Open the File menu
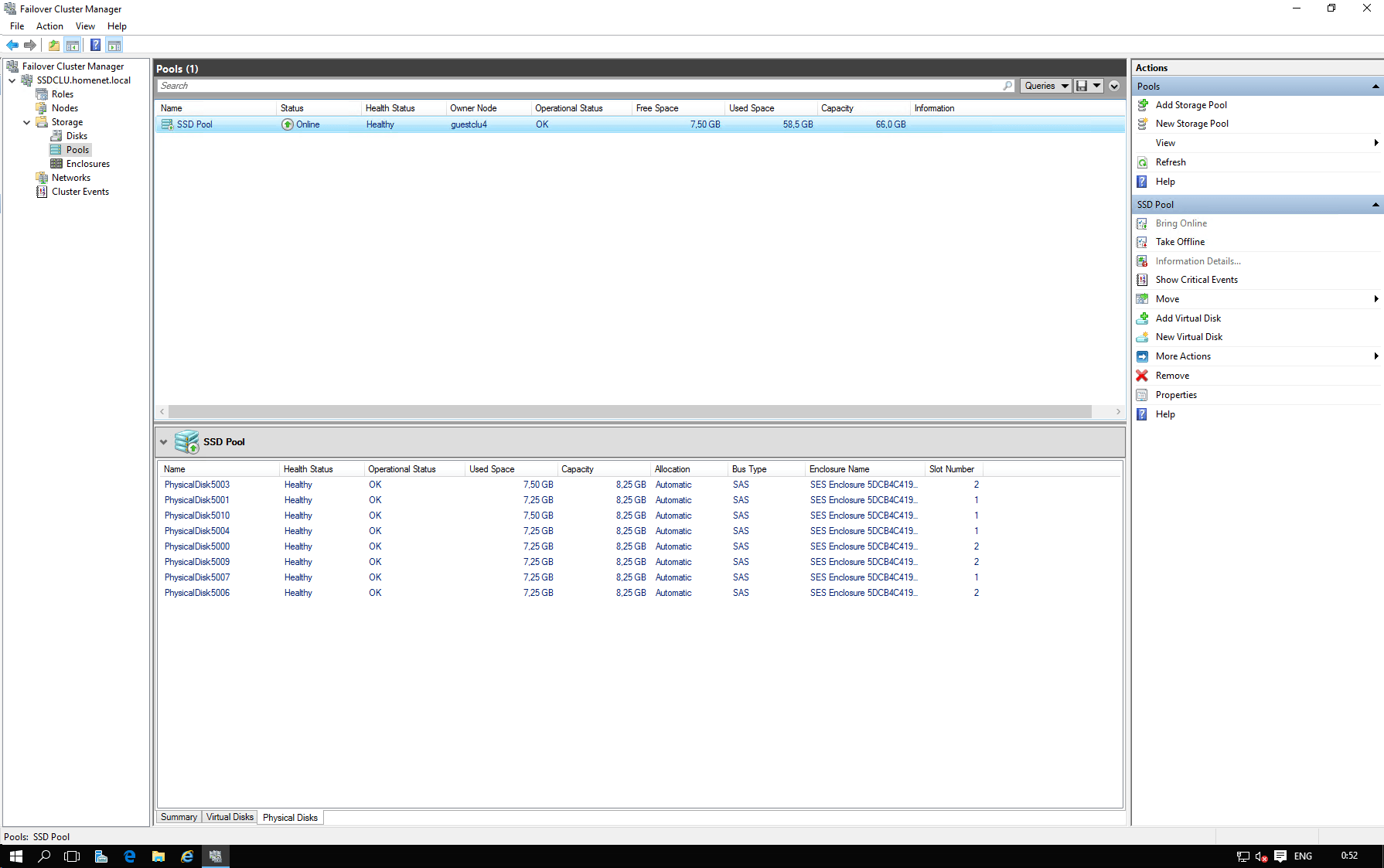The image size is (1384, 868). [x=17, y=26]
